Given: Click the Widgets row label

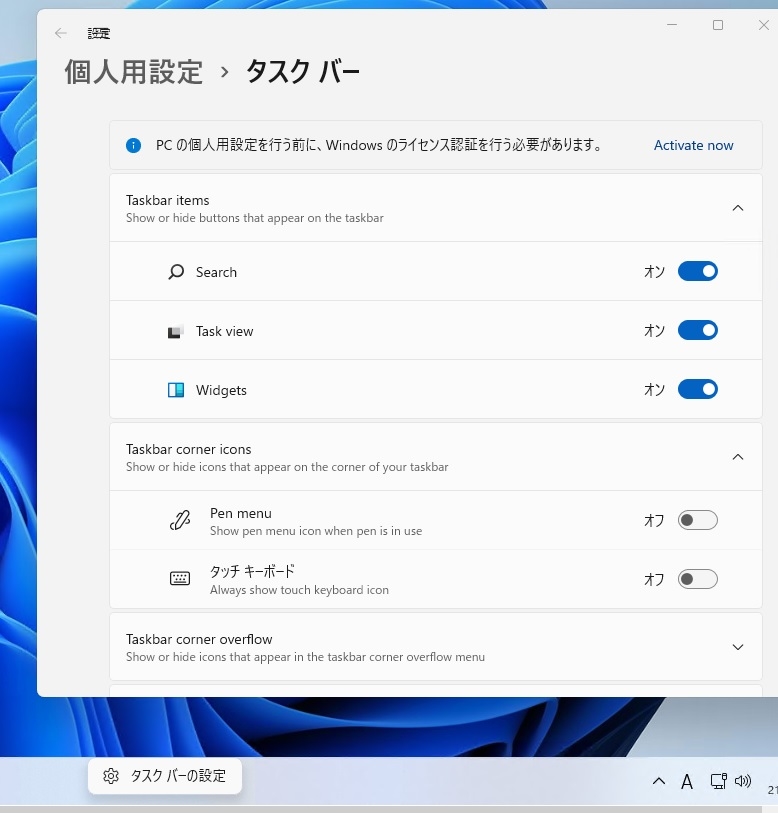Looking at the screenshot, I should click(221, 390).
